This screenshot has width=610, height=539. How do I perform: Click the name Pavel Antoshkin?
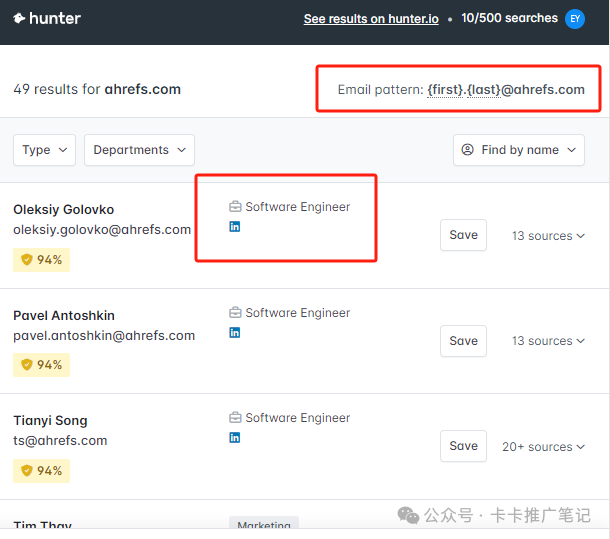point(64,315)
